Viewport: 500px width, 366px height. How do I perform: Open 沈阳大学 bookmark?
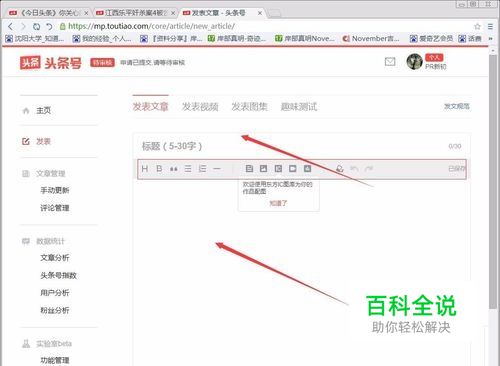pyautogui.click(x=35, y=39)
